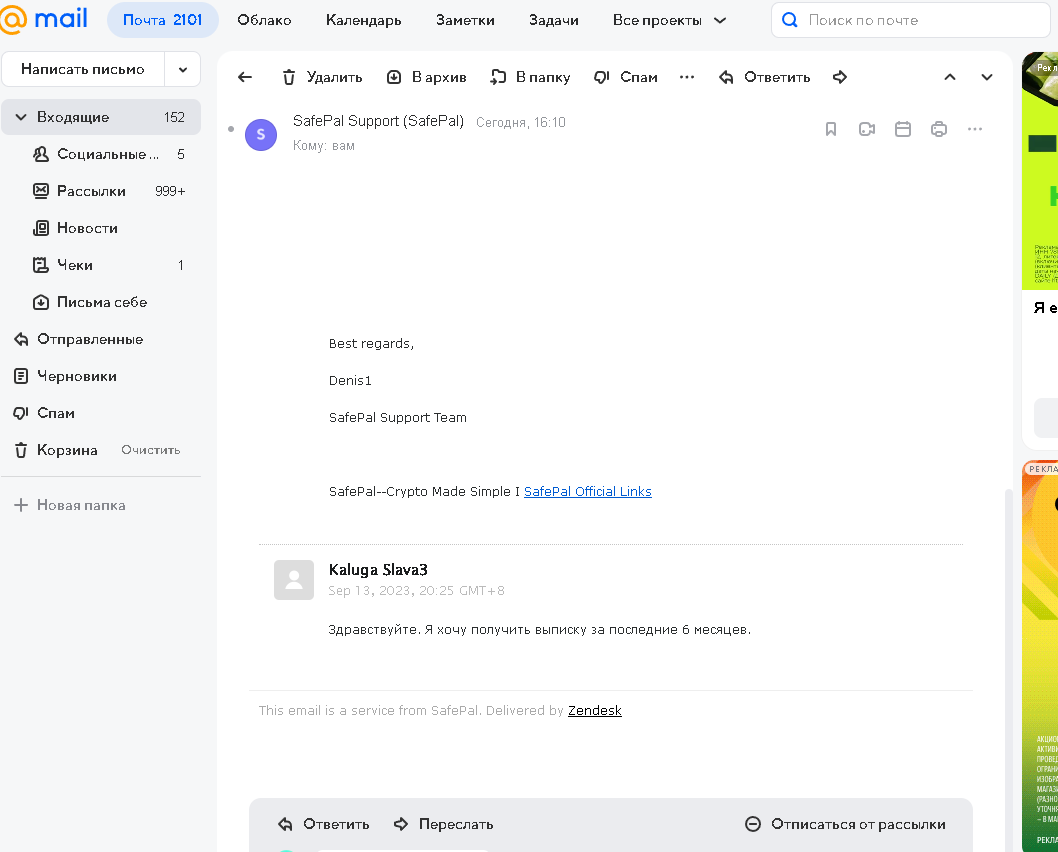Screen dimensions: 1058x852
Task: Open Социальные folder
Action: (108, 154)
